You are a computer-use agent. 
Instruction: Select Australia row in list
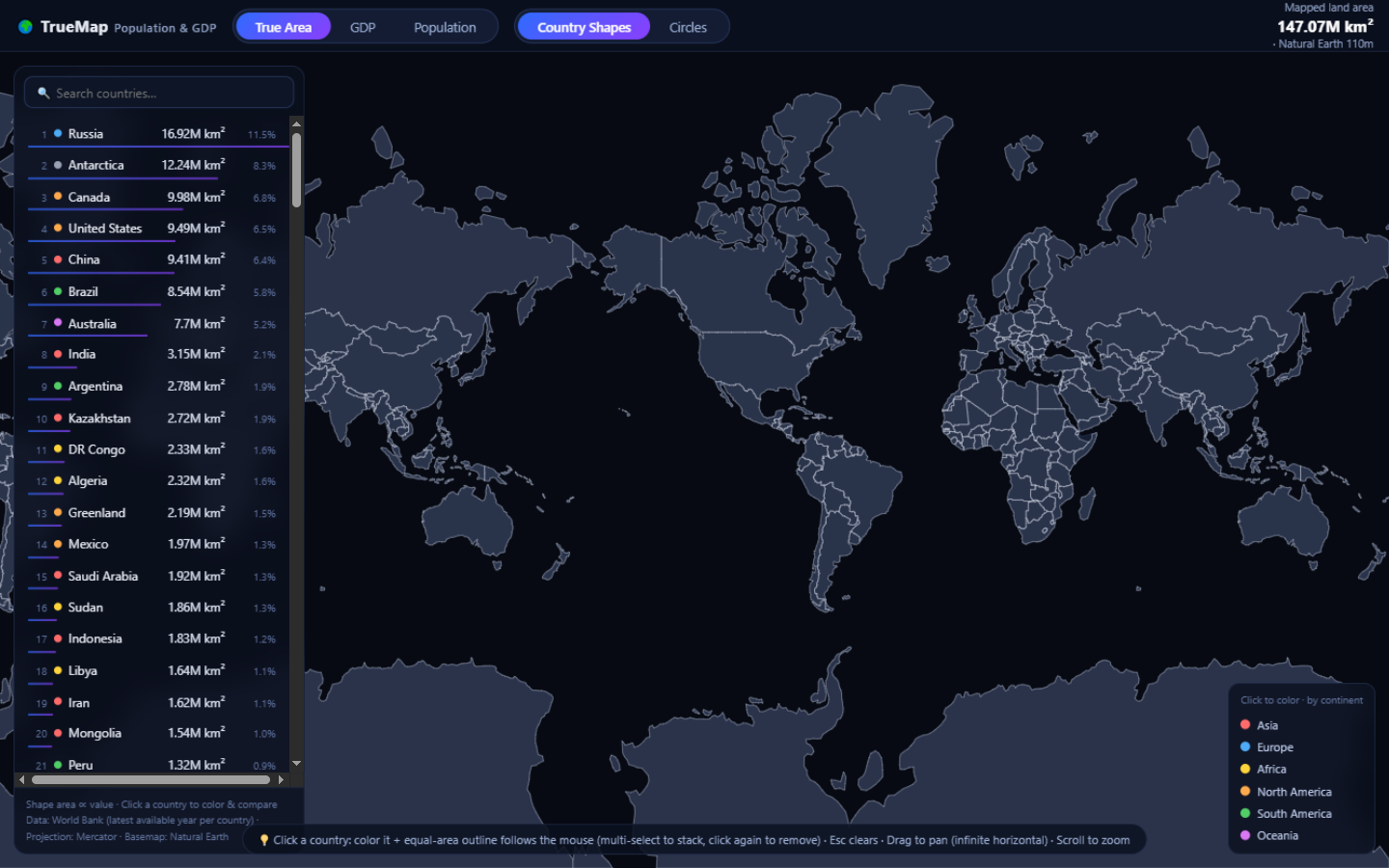tap(158, 323)
